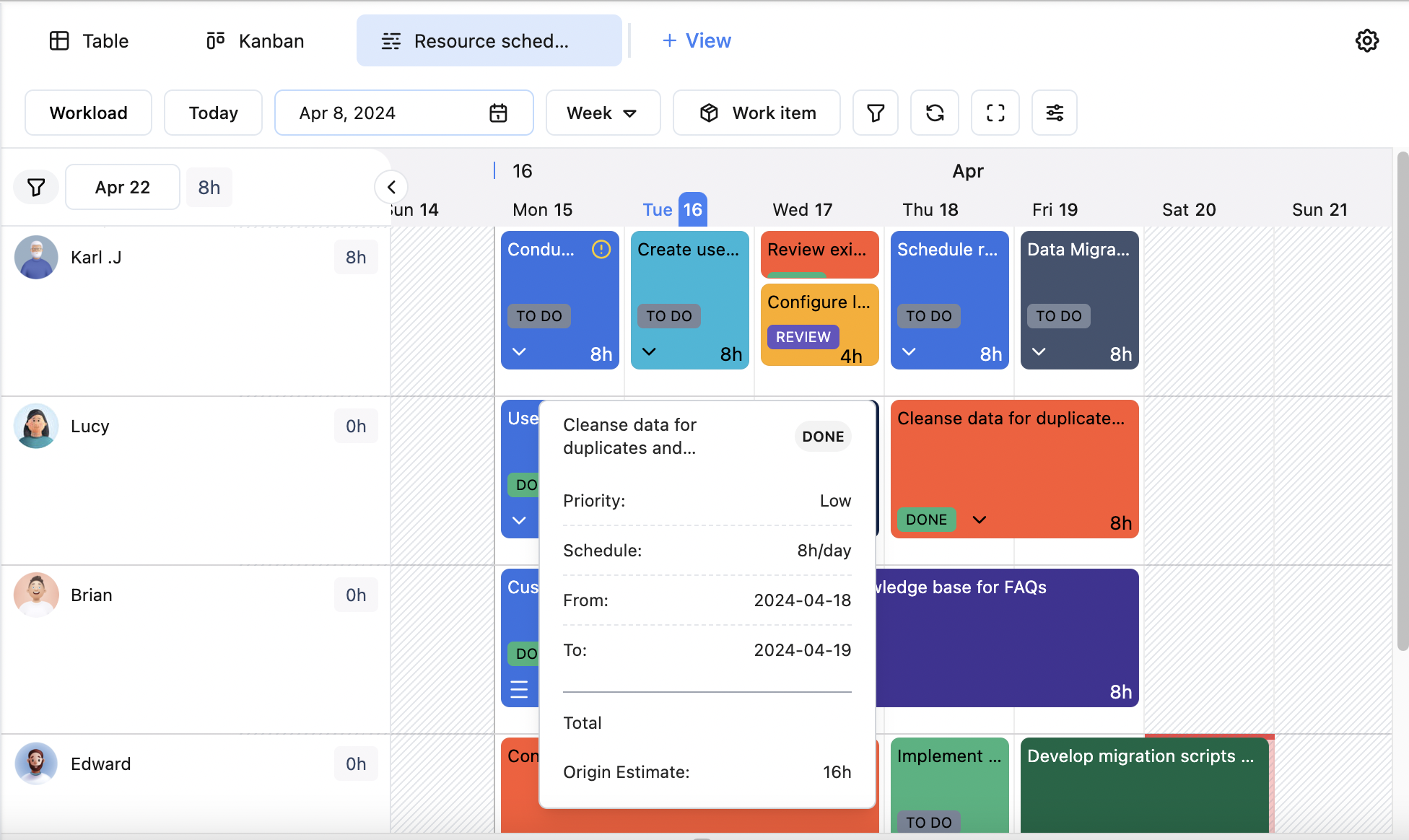Click the refresh/sync icon
The width and height of the screenshot is (1409, 840).
tap(934, 112)
